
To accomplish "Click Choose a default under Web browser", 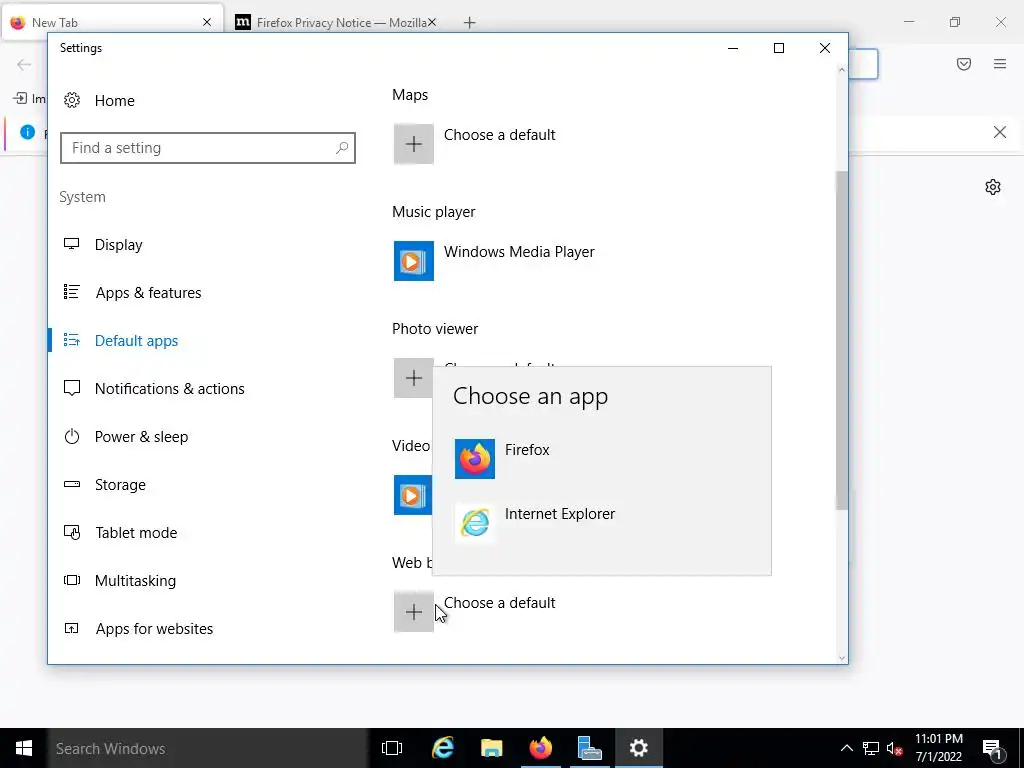I will pyautogui.click(x=500, y=602).
